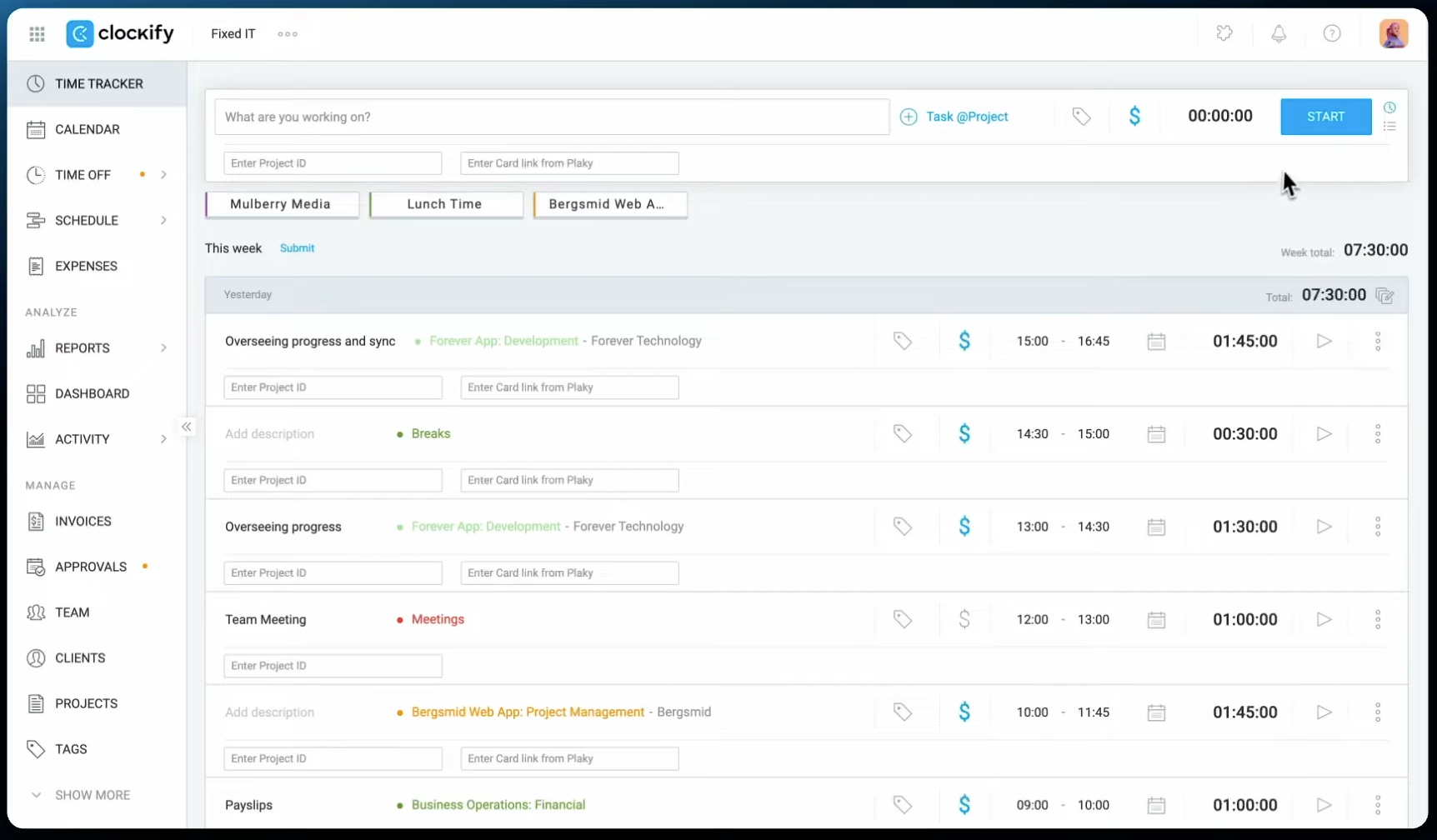Open date picker for Bergsmid Web App entry
Screen dimensions: 1437x840
click(1156, 712)
